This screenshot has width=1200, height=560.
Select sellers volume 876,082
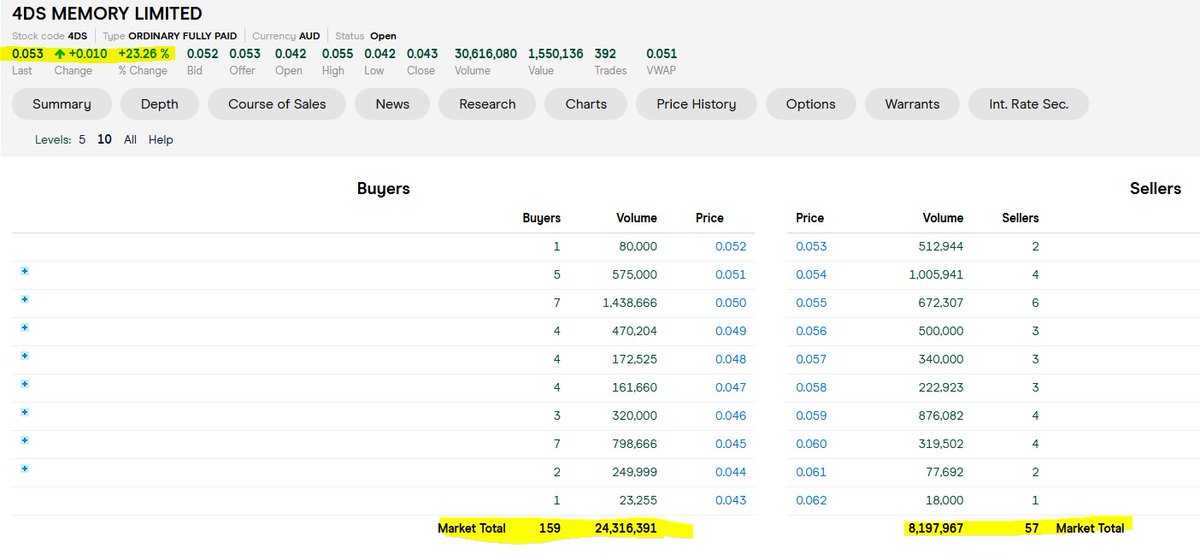click(x=939, y=415)
